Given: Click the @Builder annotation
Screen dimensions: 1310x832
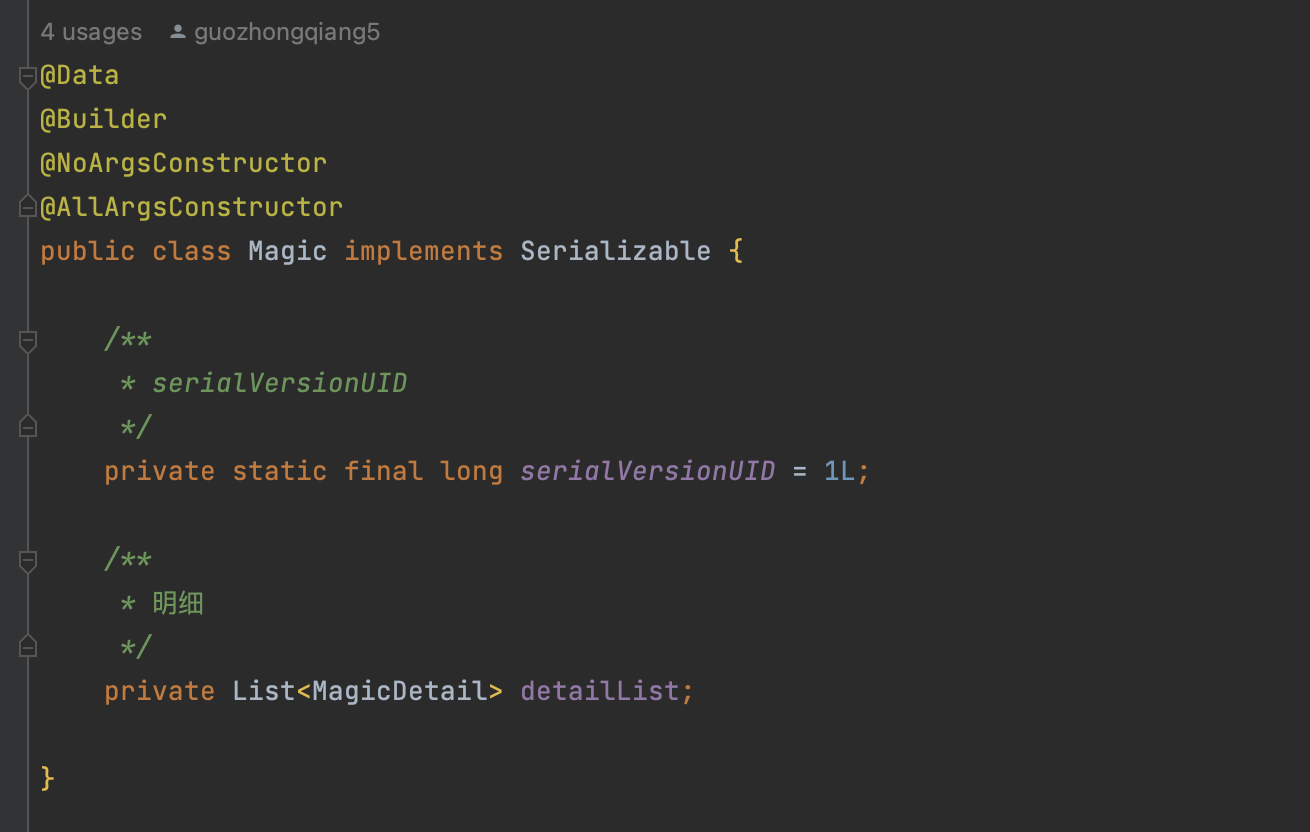Looking at the screenshot, I should 103,119.
